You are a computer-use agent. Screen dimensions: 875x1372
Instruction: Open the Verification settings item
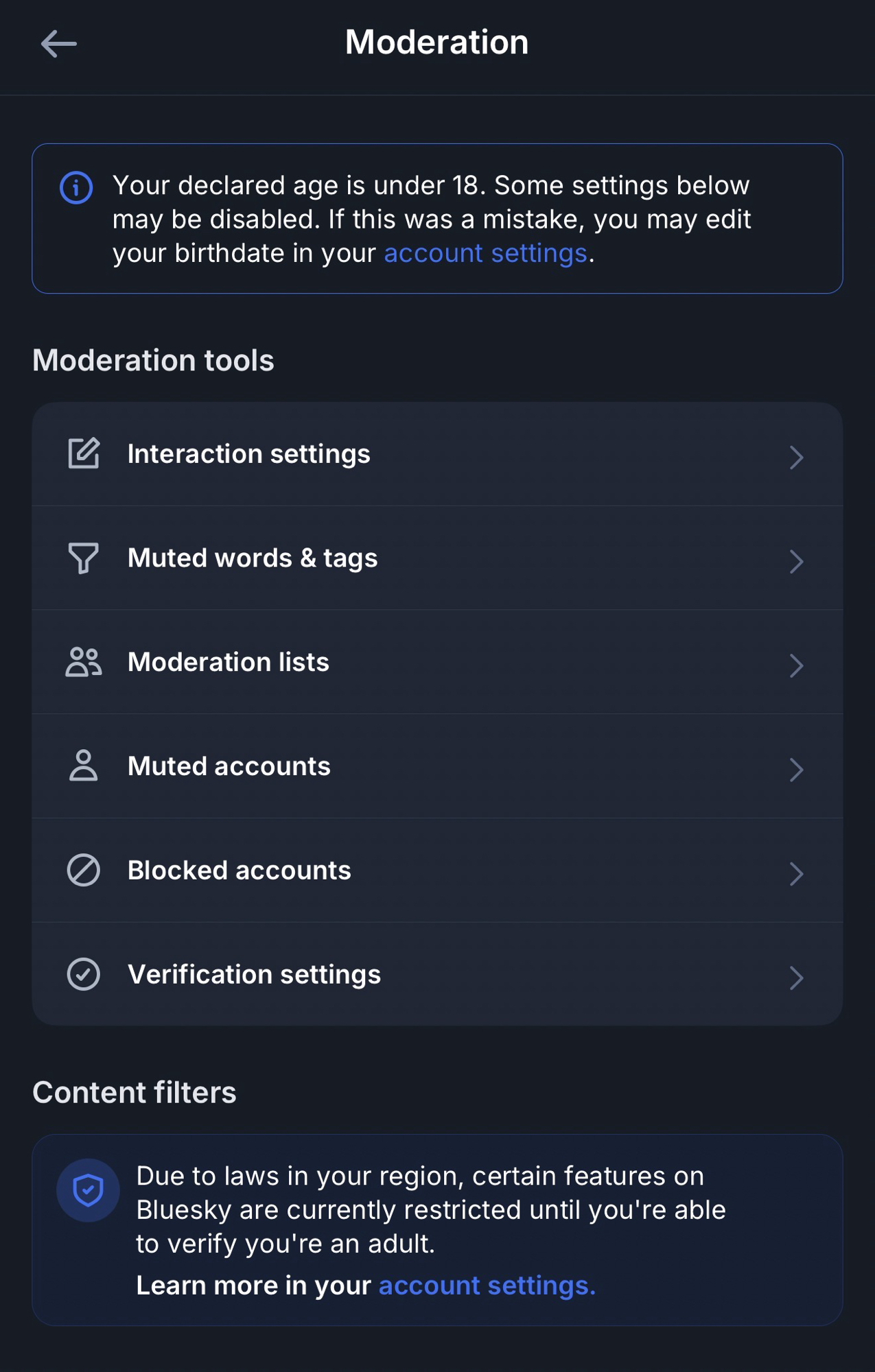tap(254, 975)
